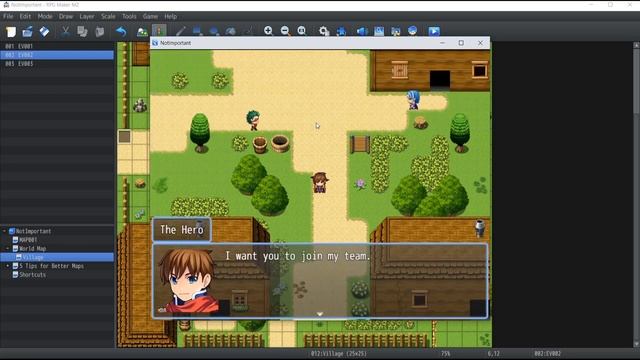Click the editor scrollbar up arrow
This screenshot has width=640, height=360.
636,45
